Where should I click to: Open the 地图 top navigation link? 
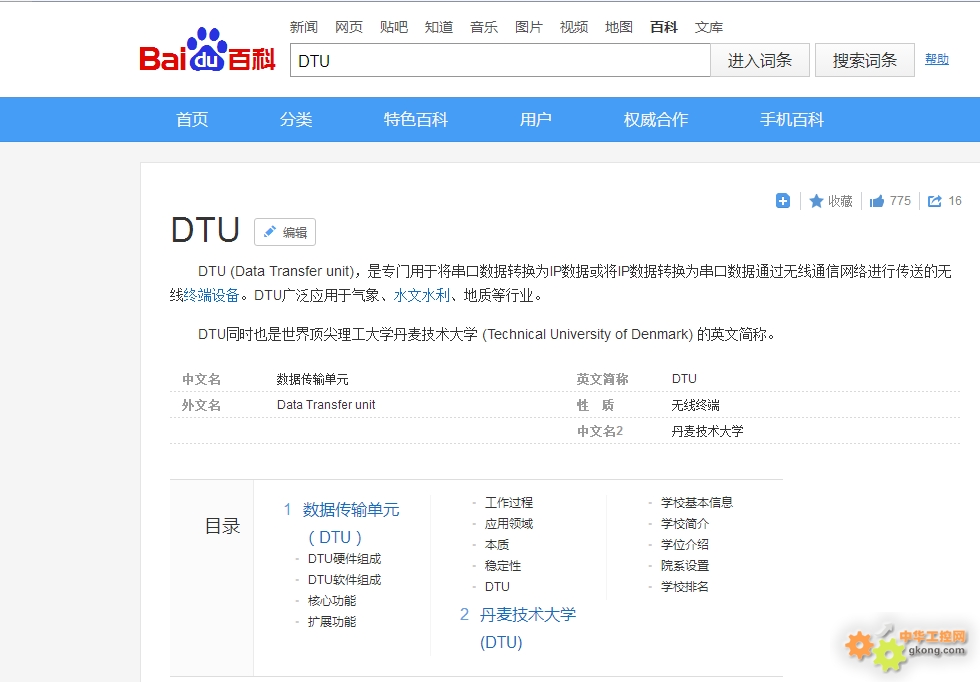click(x=619, y=27)
